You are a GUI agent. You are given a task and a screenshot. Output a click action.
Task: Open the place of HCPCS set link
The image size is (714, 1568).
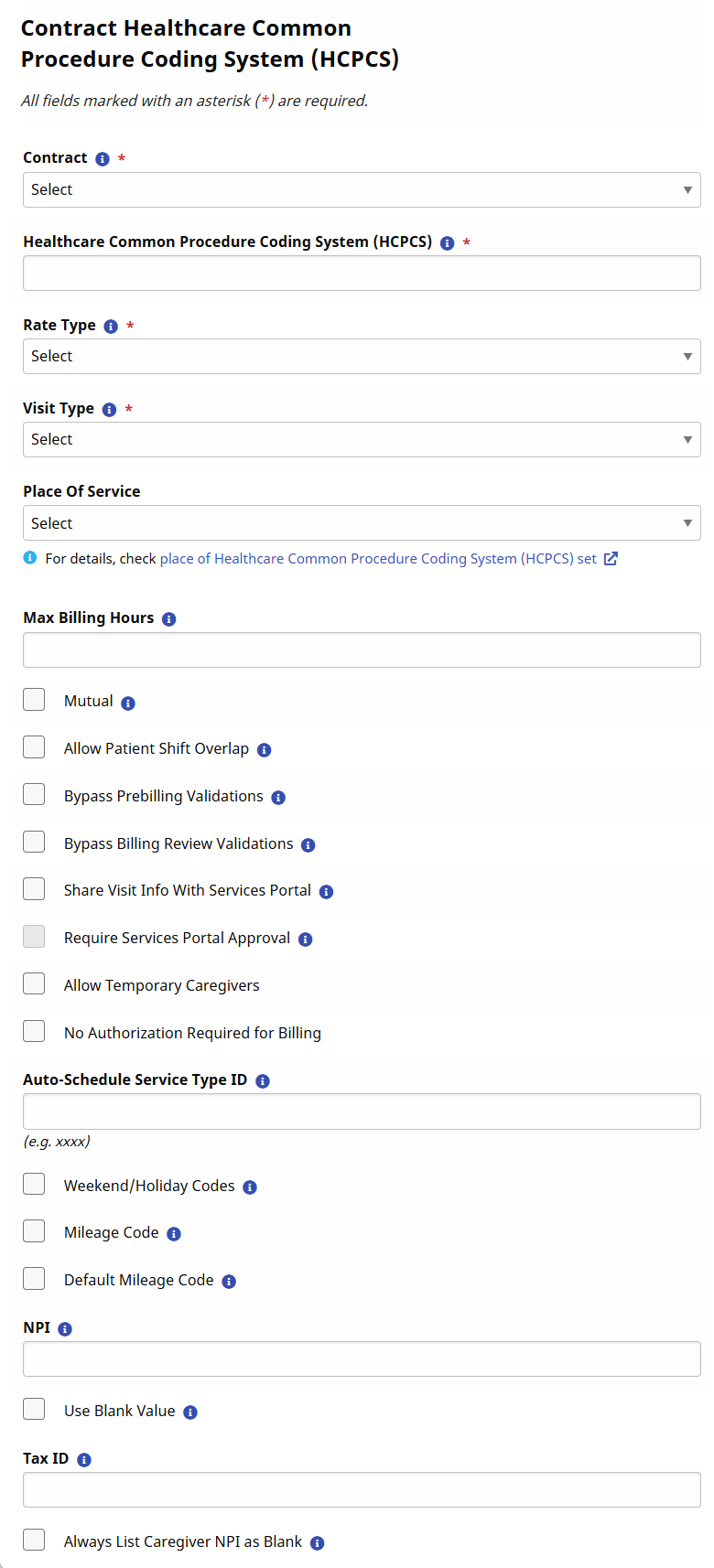[378, 559]
